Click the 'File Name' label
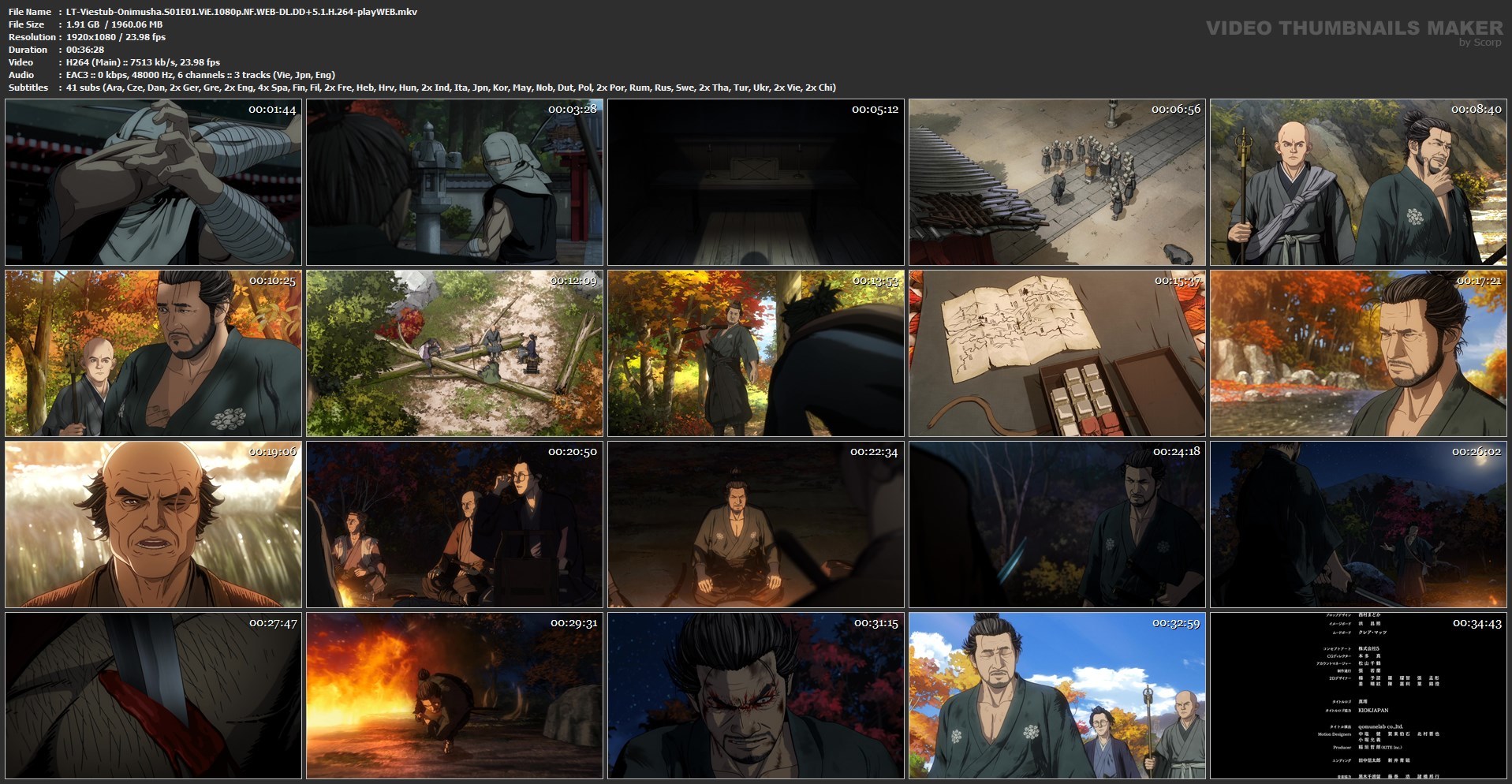 pos(30,12)
